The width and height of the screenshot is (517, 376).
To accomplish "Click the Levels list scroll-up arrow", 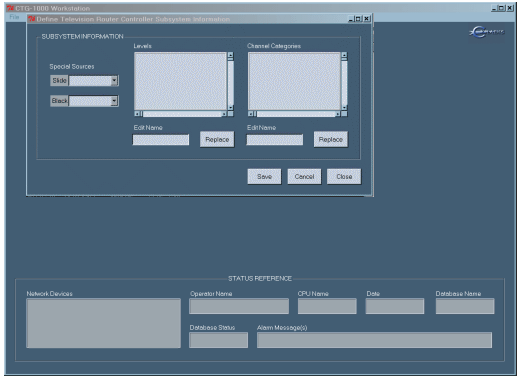I will [x=230, y=56].
